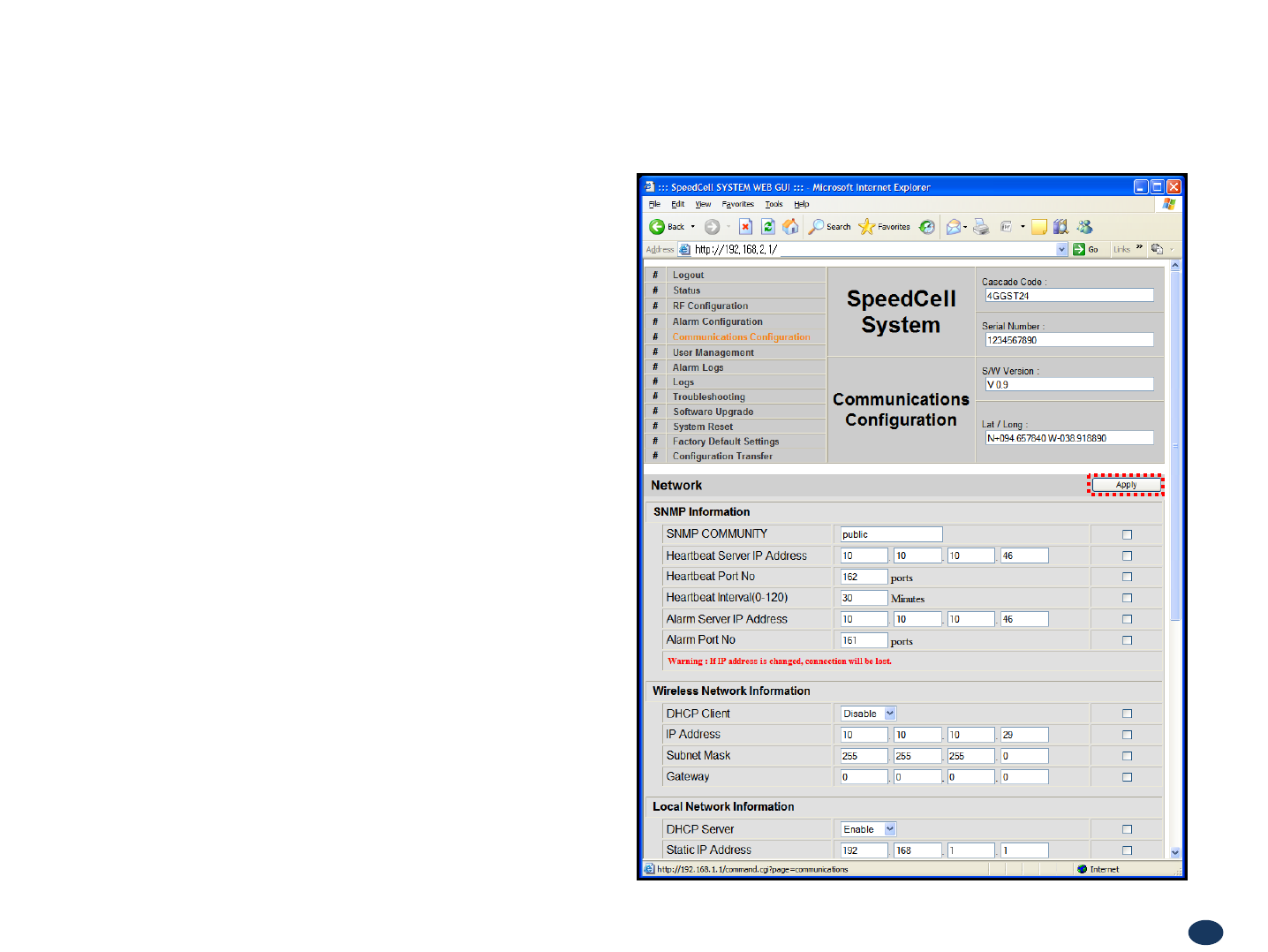1268x952 pixels.
Task: Open the Troubleshooting page
Action: pos(708,397)
